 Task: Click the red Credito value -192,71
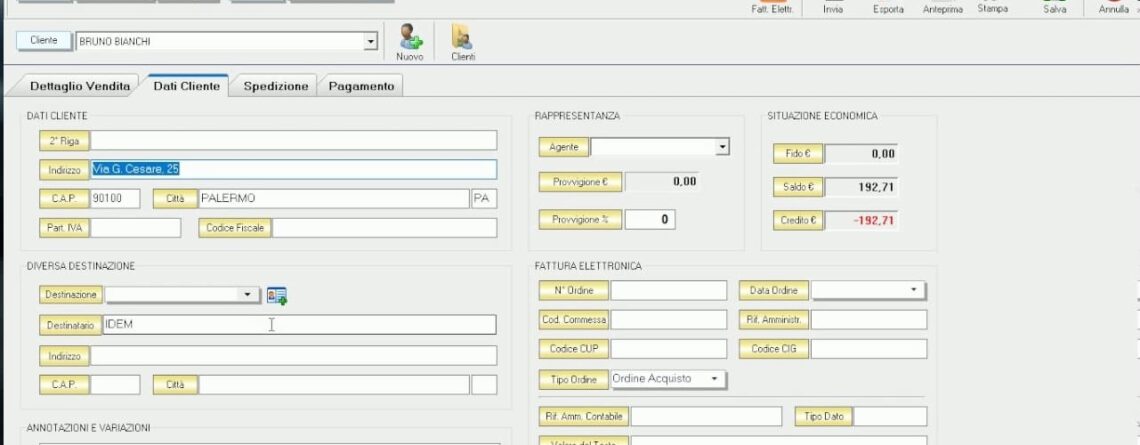(862, 220)
